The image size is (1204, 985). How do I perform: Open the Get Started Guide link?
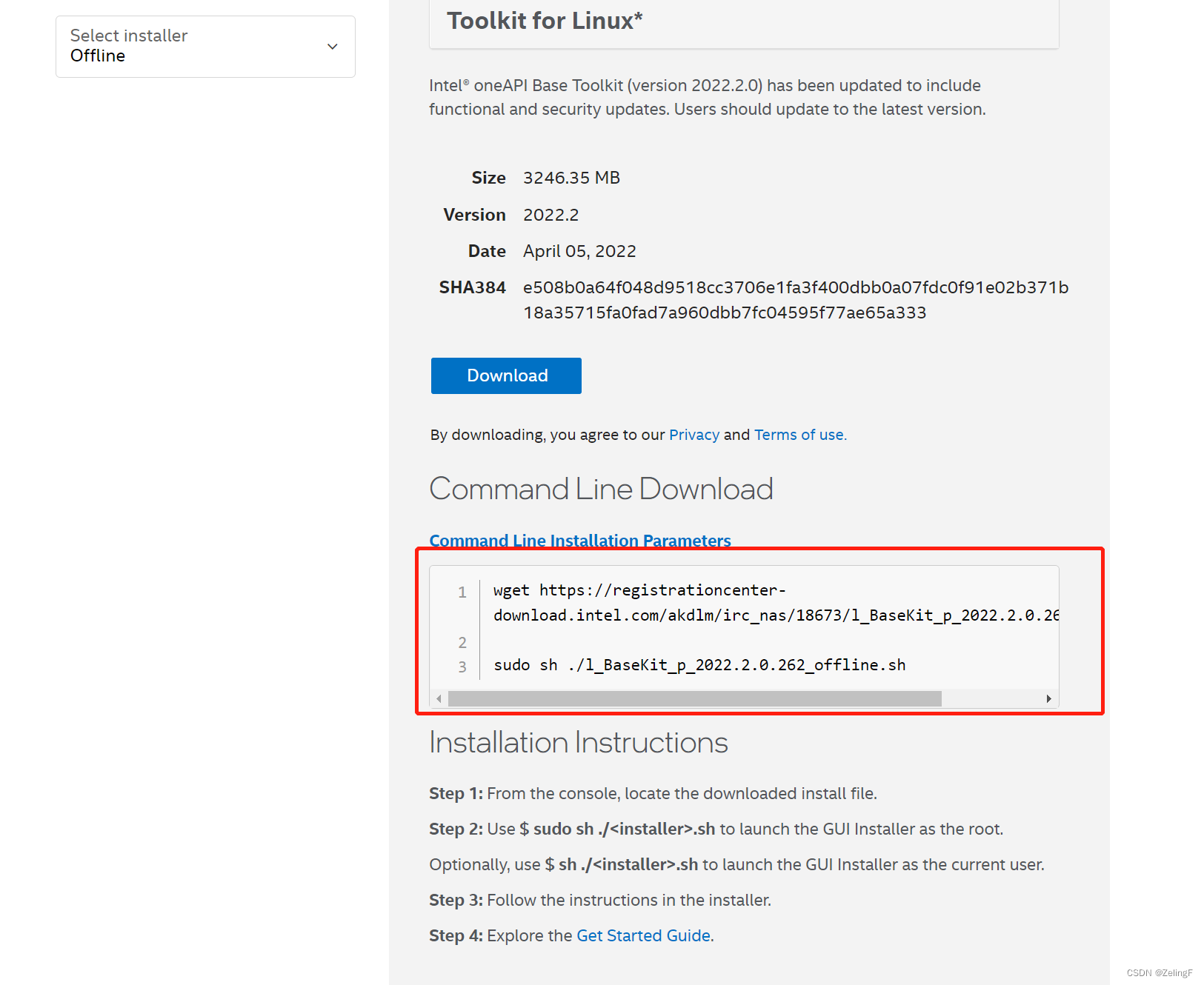point(643,935)
